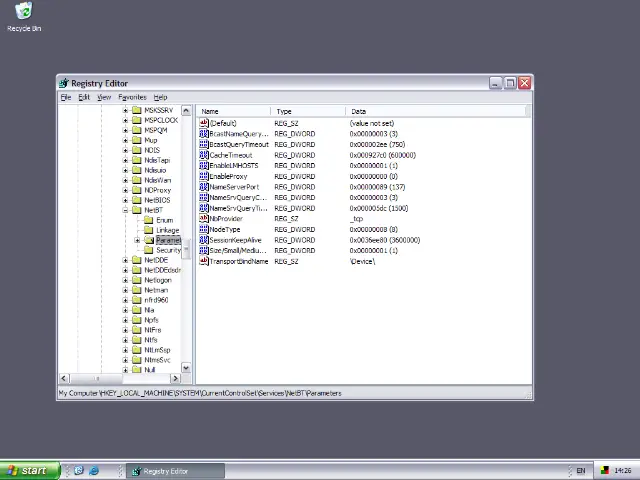Select the EnableLMHOSTS DWORD icon

tap(204, 166)
